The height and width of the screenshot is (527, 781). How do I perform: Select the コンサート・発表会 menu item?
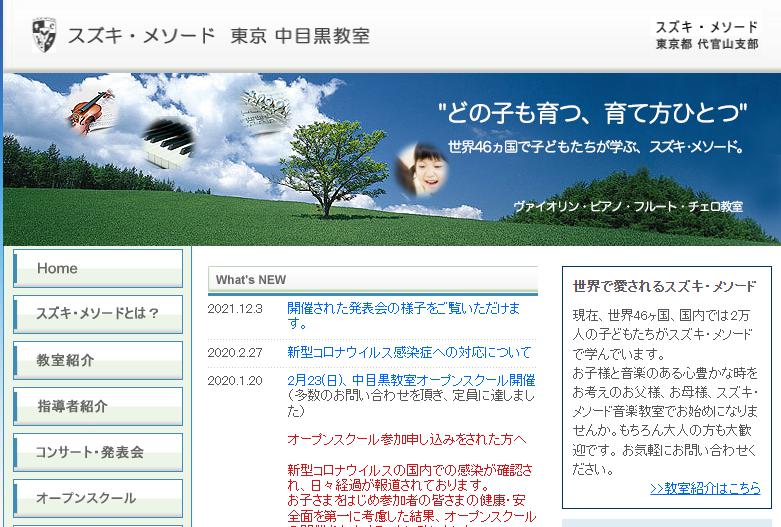coord(98,452)
